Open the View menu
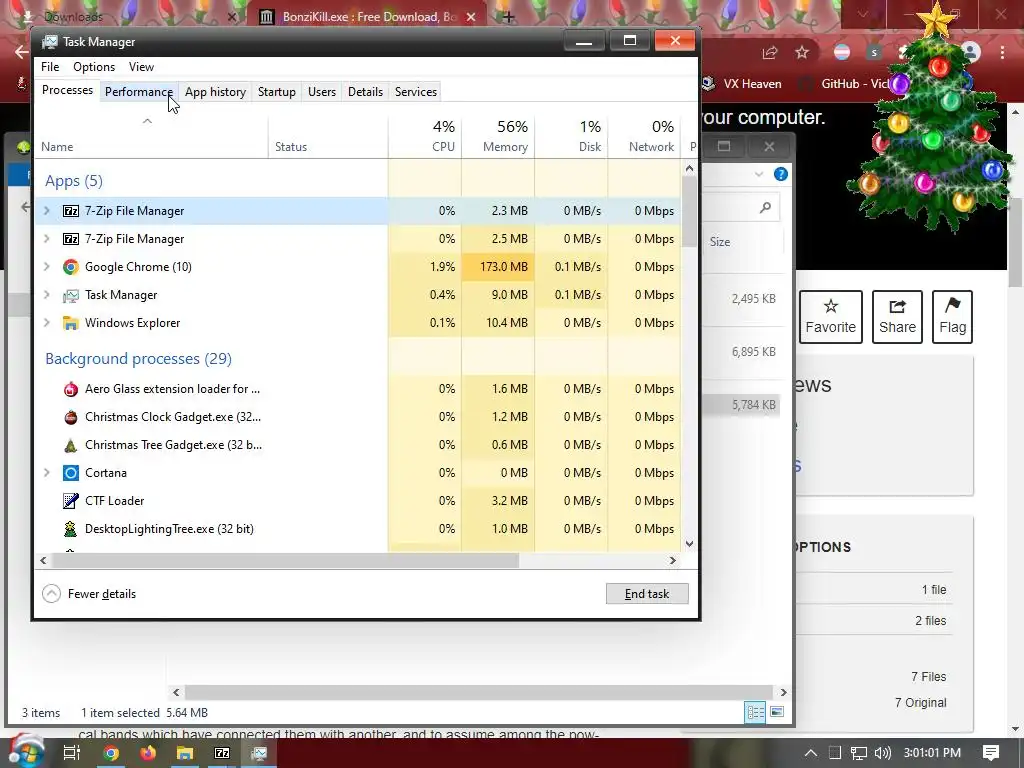The width and height of the screenshot is (1024, 768). tap(141, 67)
